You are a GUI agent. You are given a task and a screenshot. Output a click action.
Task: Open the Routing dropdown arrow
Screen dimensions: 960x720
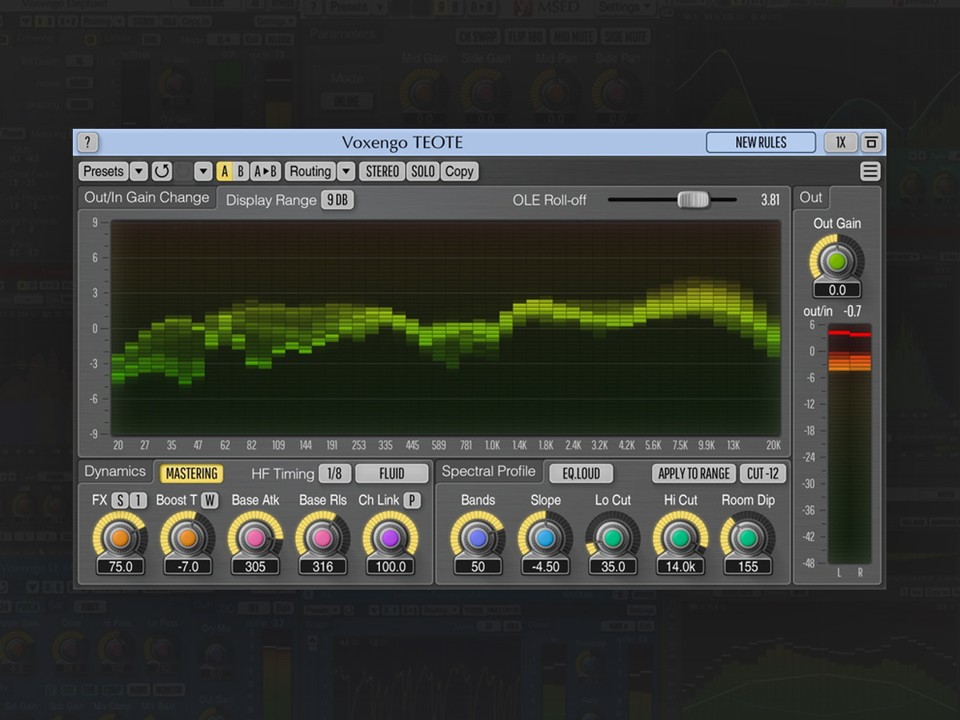[x=347, y=171]
